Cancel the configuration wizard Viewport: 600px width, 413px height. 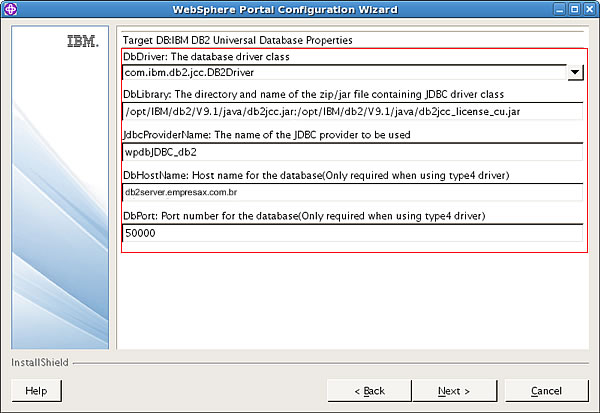pyautogui.click(x=546, y=391)
